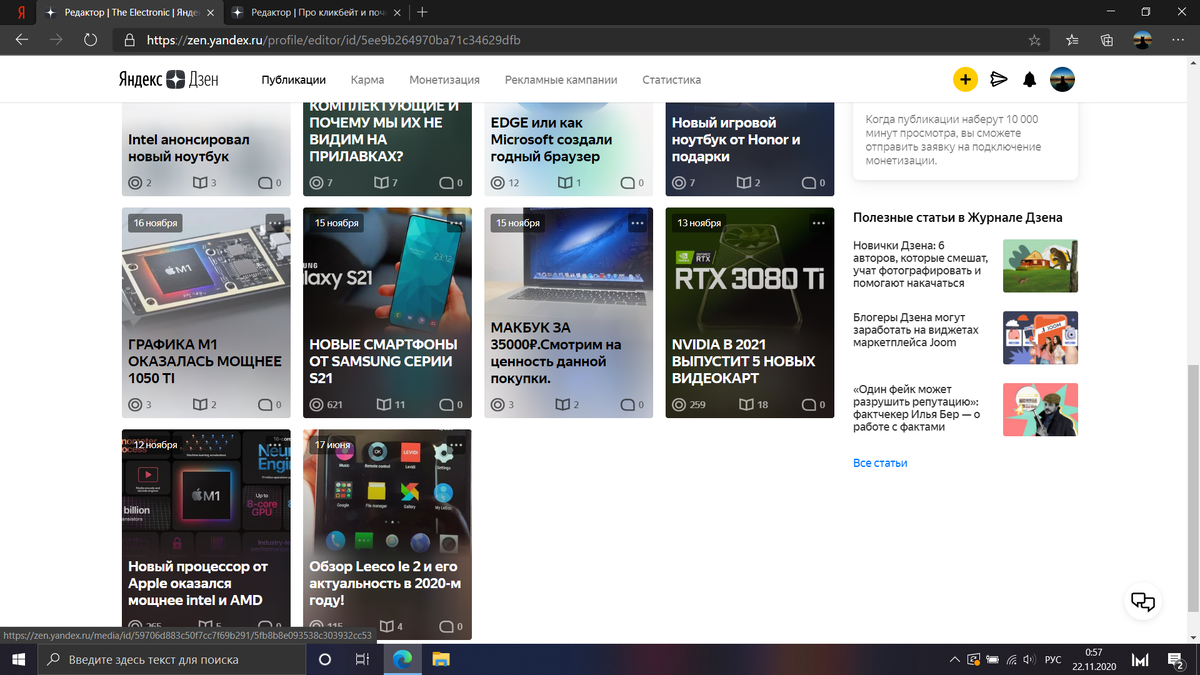
Task: Open the paper plane messages icon
Action: pos(997,80)
